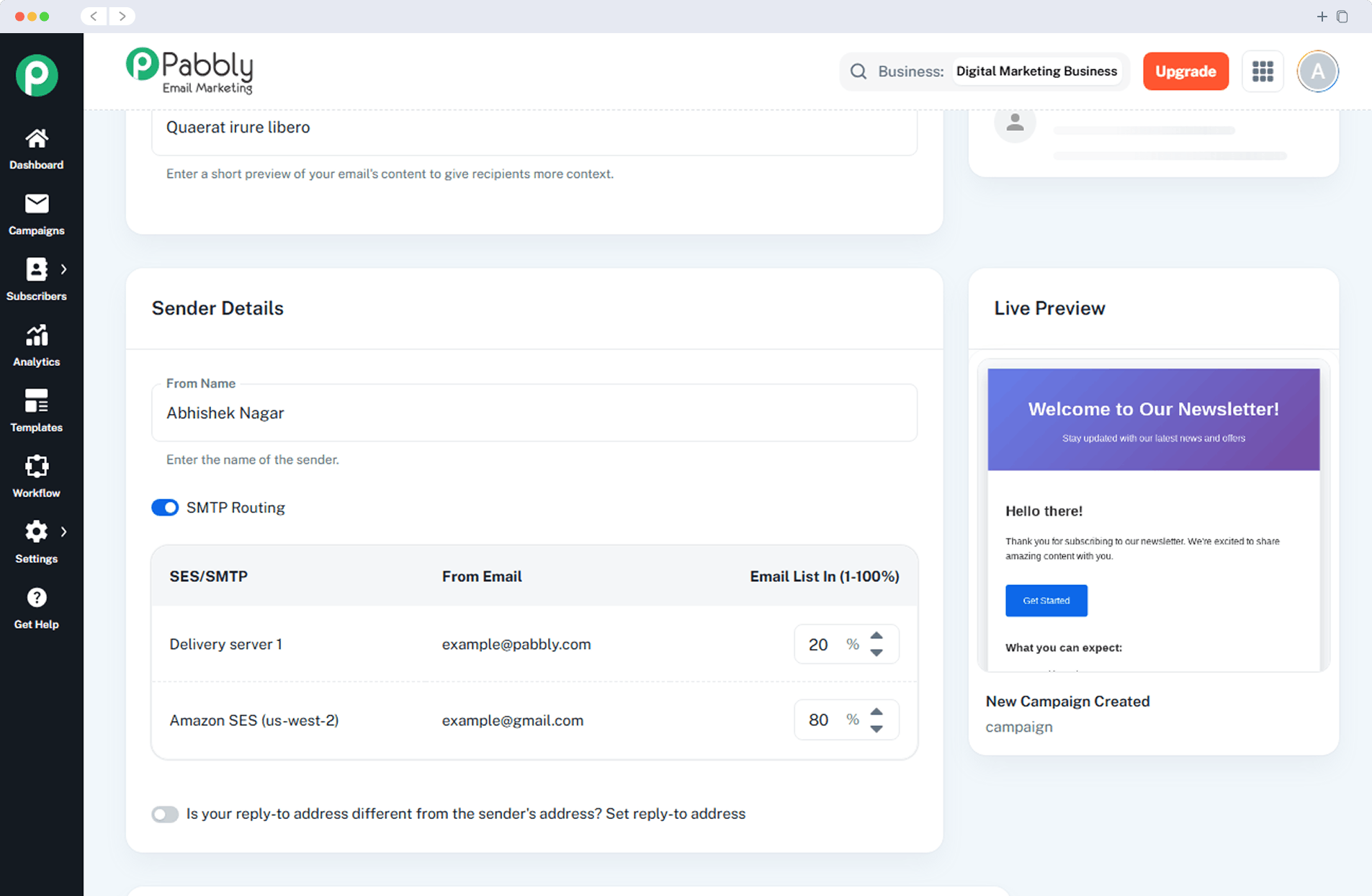Click the Get Help question icon
Screen dimensions: 1372x896
coord(37,598)
